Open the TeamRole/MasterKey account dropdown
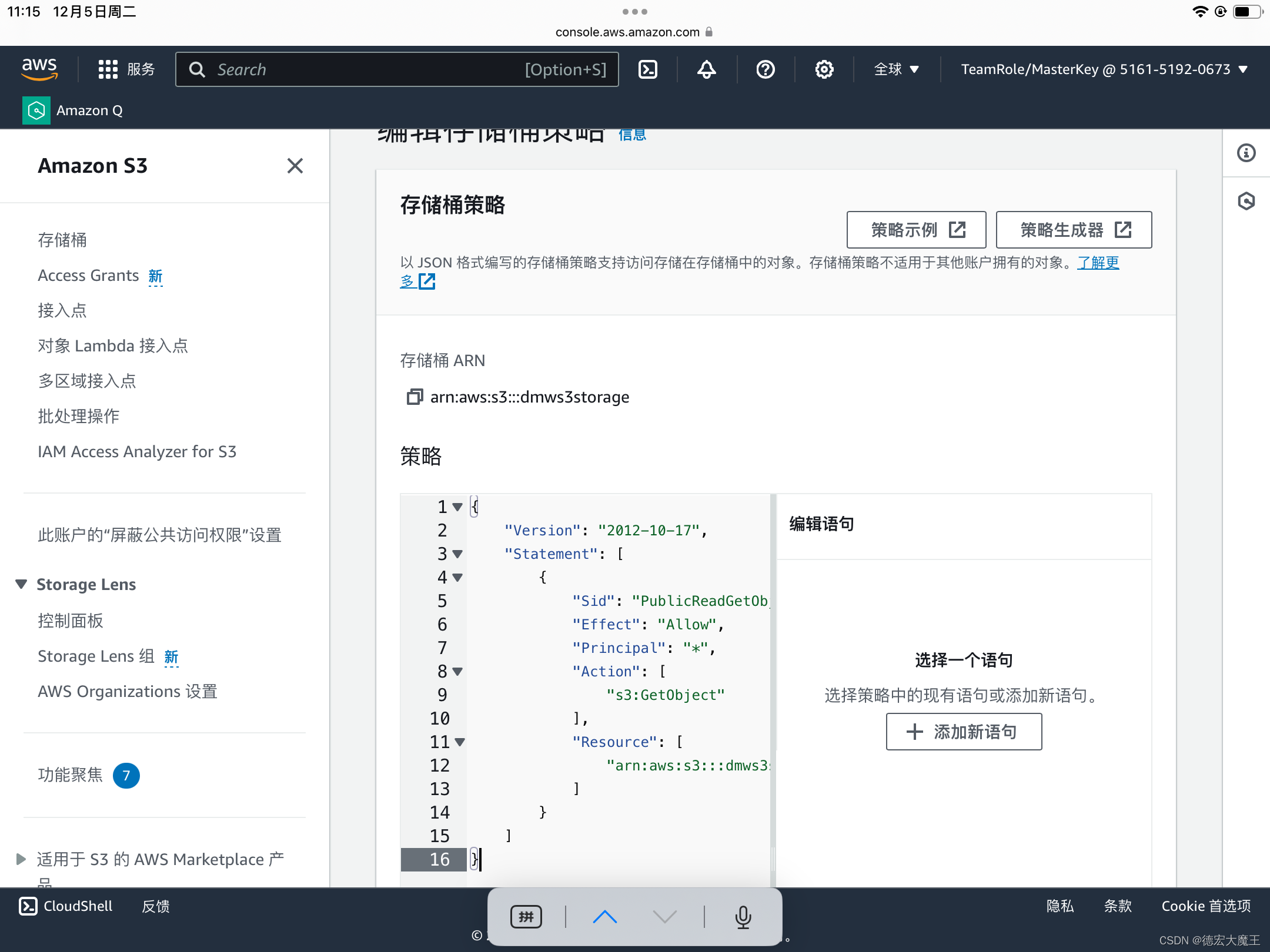The width and height of the screenshot is (1270, 952). point(1104,69)
